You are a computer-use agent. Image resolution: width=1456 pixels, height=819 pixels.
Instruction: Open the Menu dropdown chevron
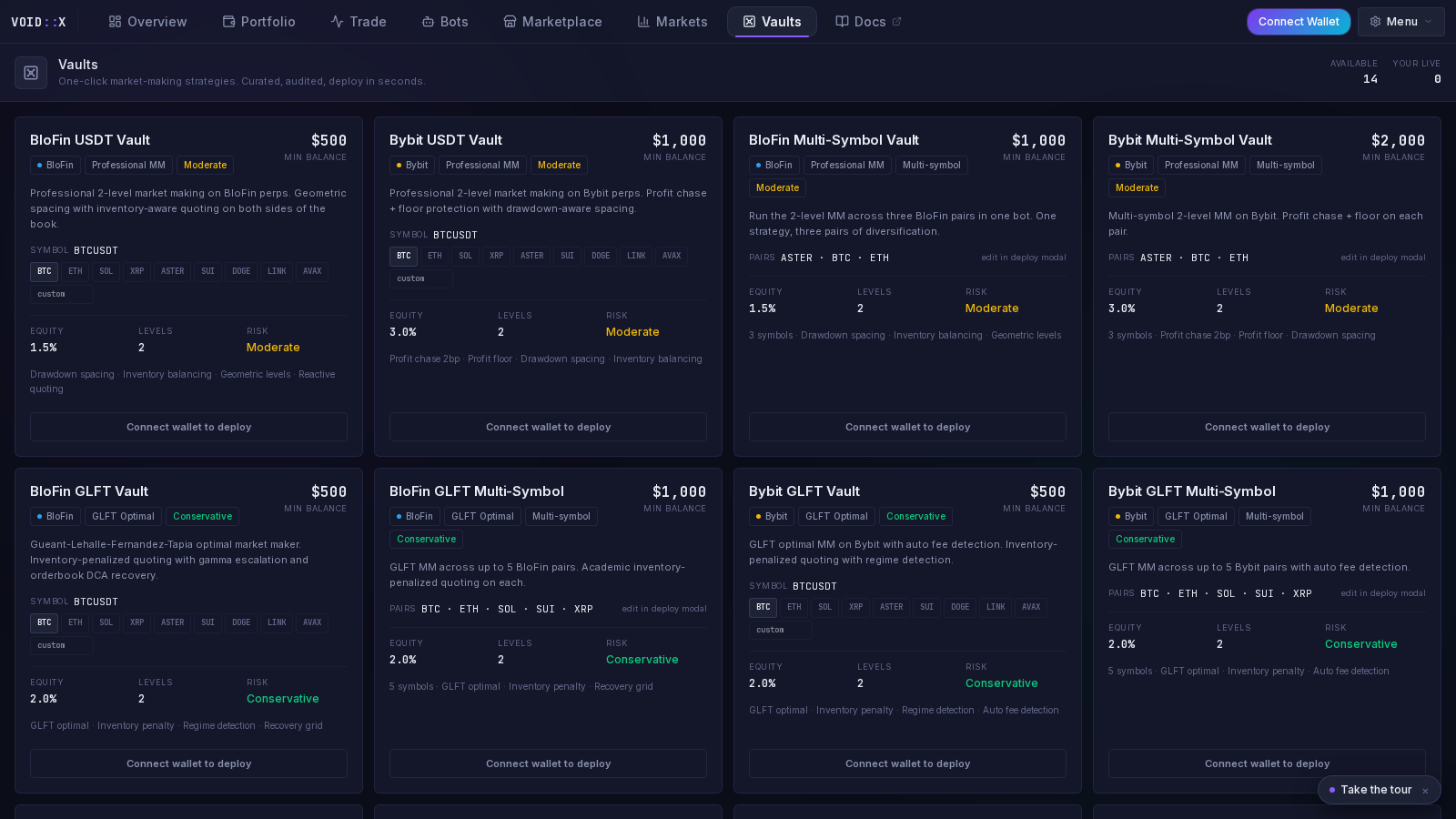click(x=1428, y=22)
